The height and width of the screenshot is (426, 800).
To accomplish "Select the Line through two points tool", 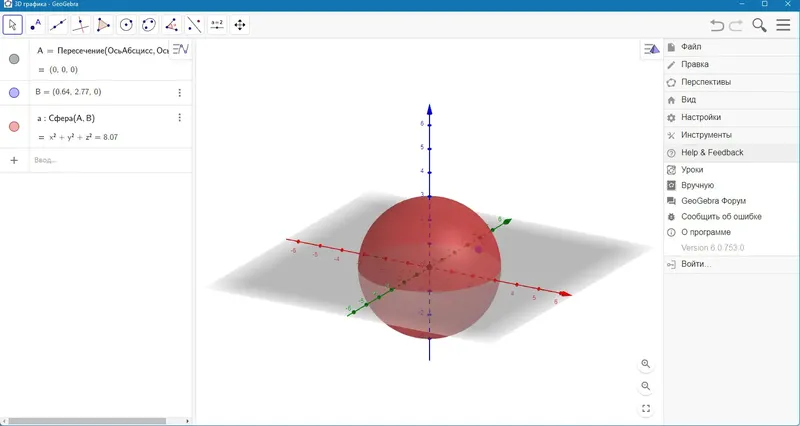I will coord(58,24).
